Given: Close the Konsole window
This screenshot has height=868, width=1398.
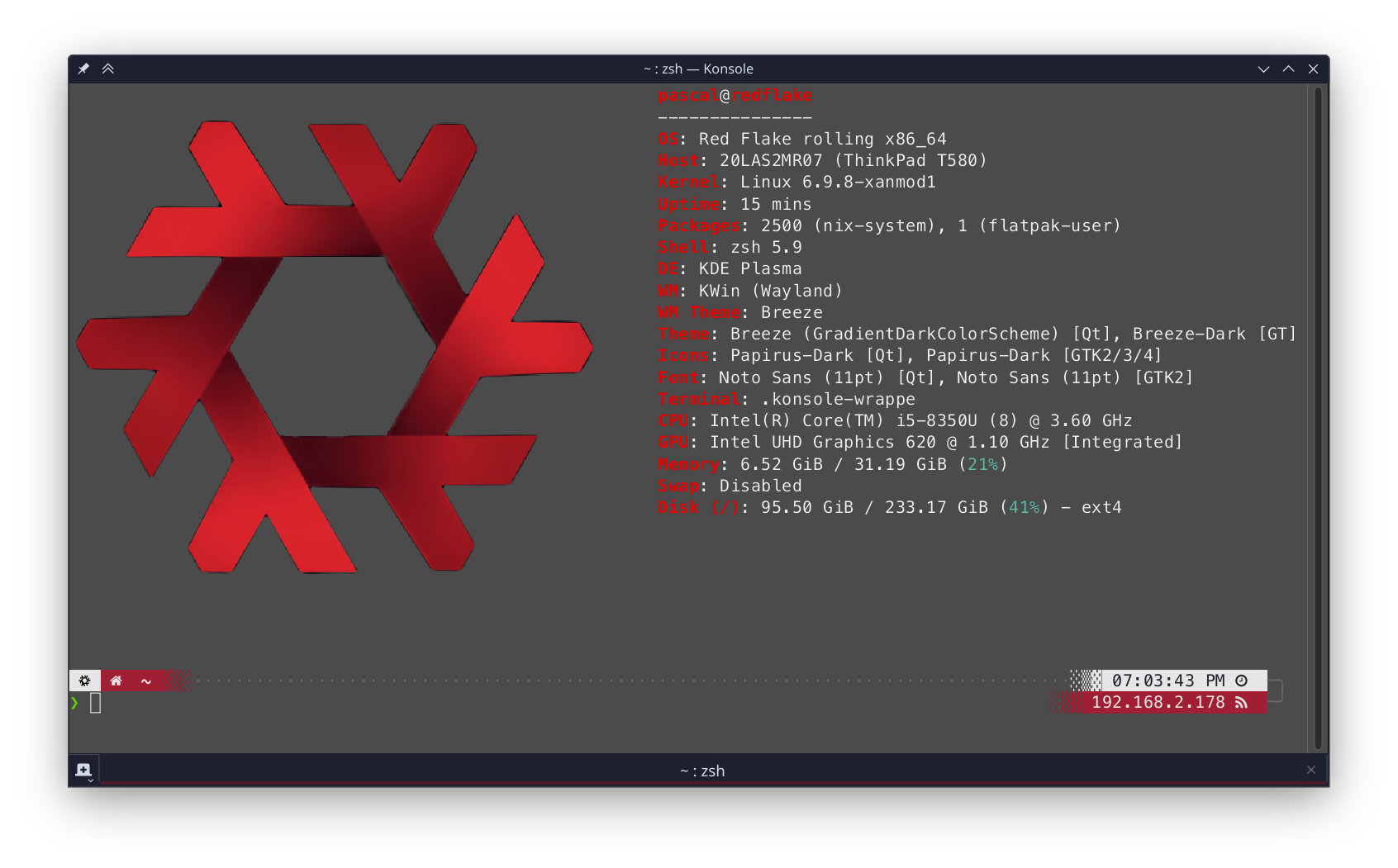Looking at the screenshot, I should [1313, 69].
